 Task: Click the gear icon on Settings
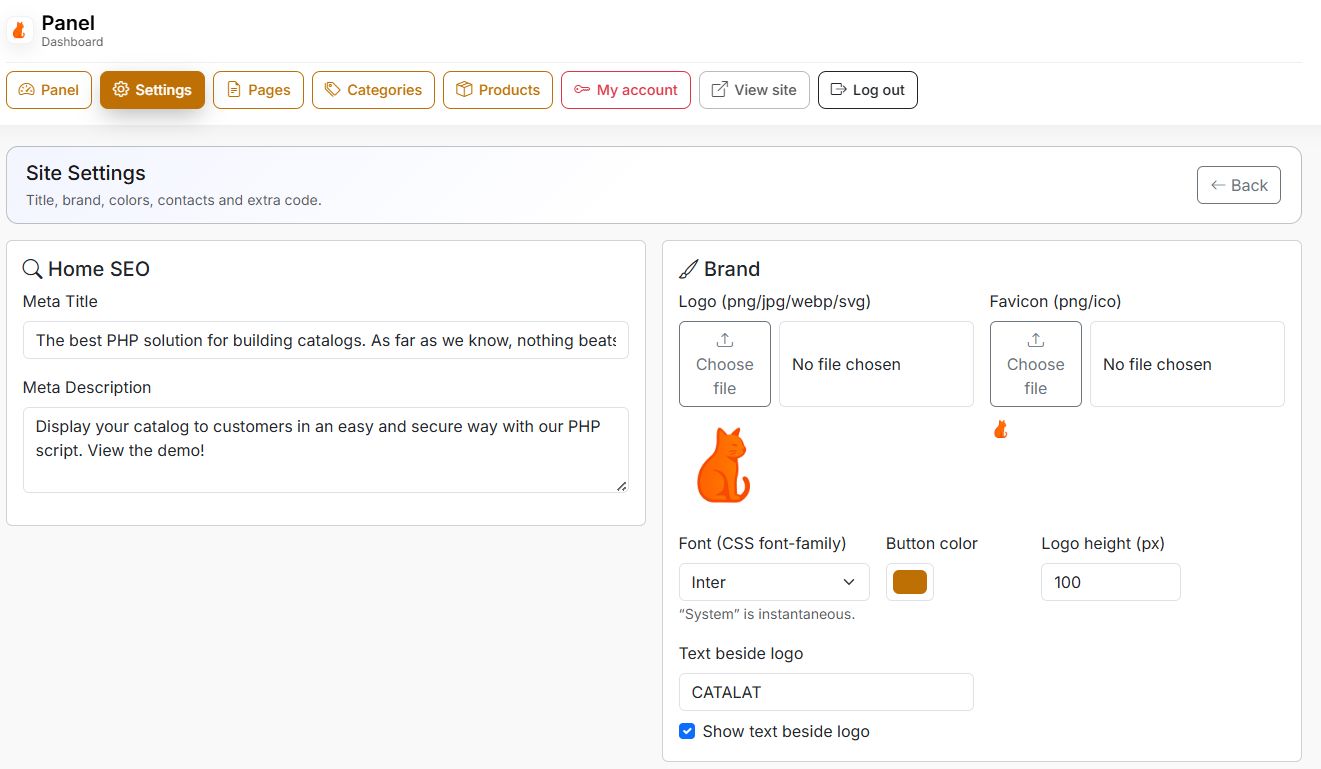click(x=121, y=90)
